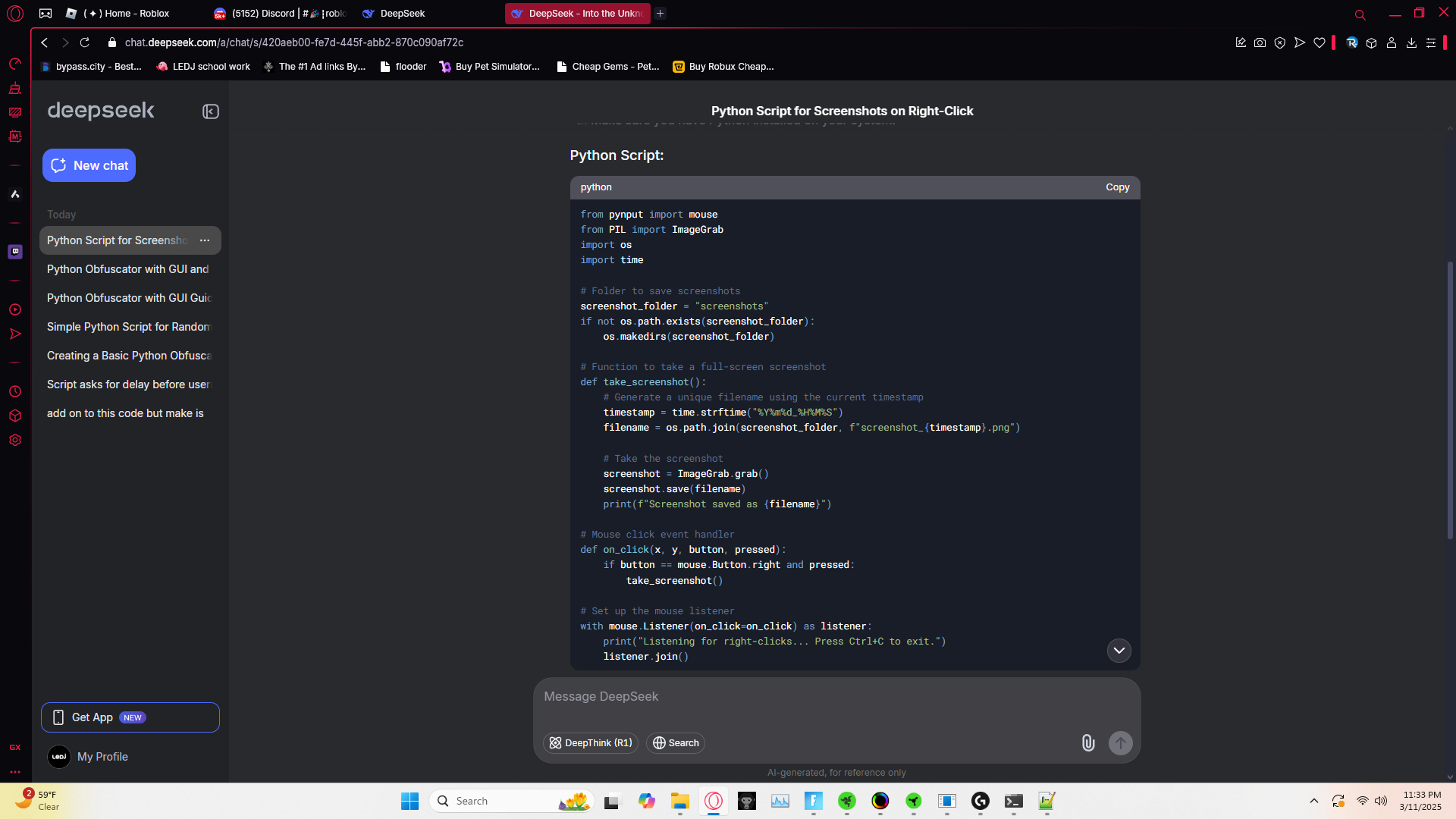Reload the DeepSeek page
The width and height of the screenshot is (1456, 819).
(85, 42)
